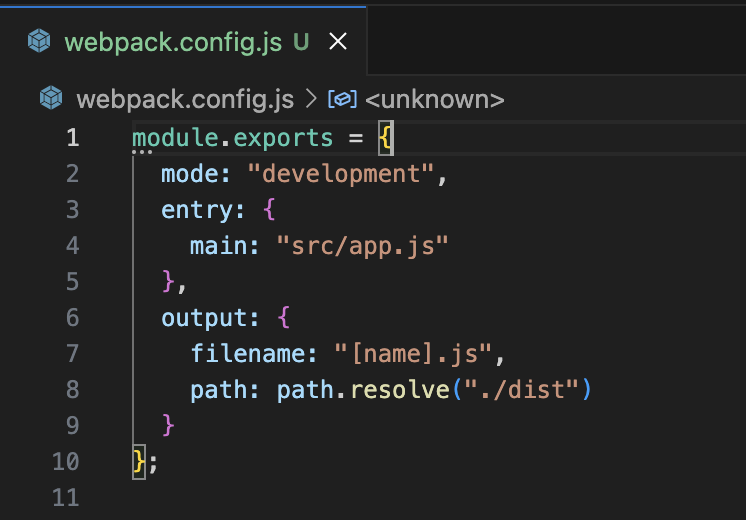Click line number 11 in gutter

coord(66,498)
